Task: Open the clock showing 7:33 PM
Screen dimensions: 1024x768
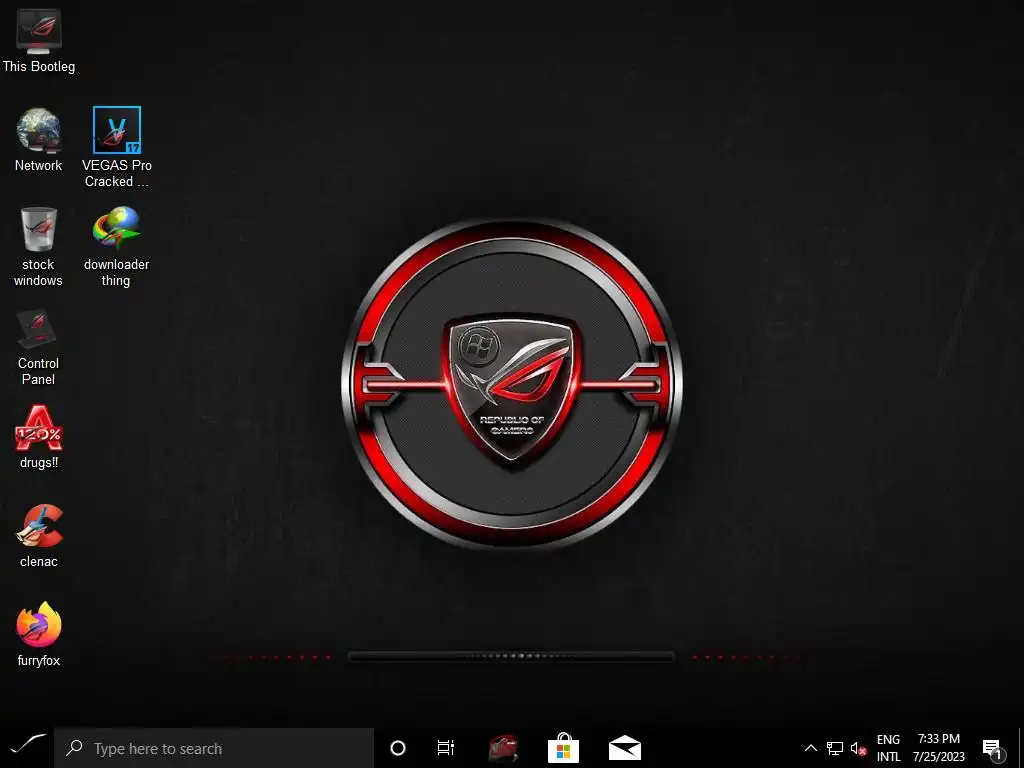Action: (x=938, y=748)
